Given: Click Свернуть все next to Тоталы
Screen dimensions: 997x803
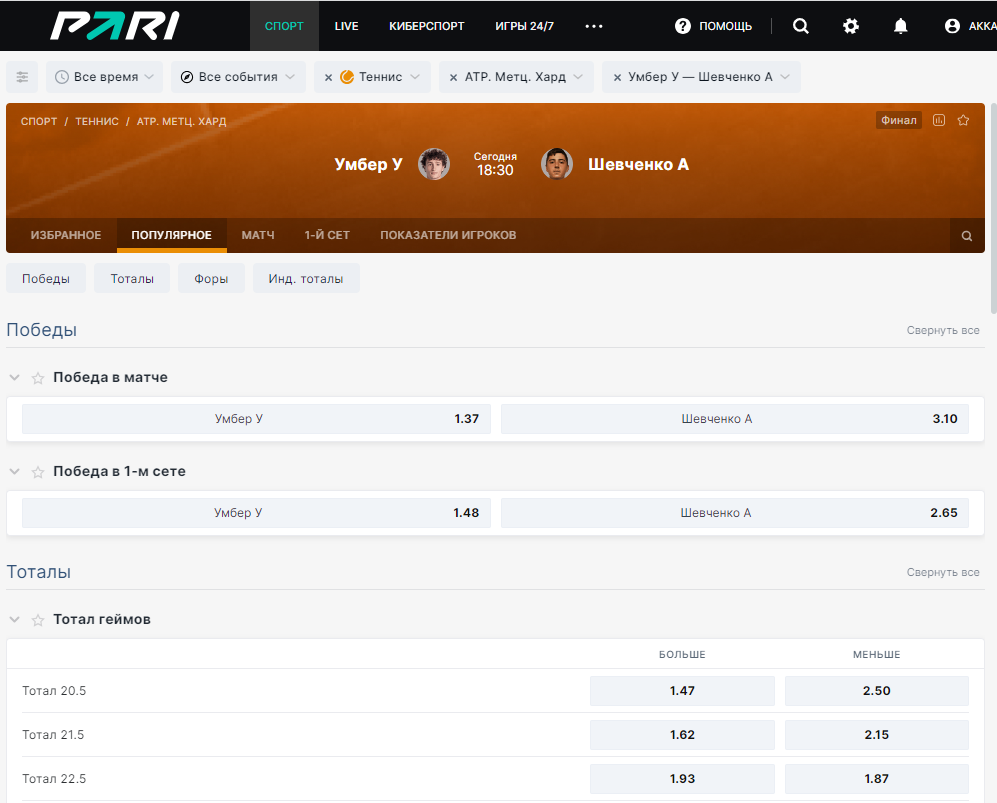Looking at the screenshot, I should click(943, 573).
